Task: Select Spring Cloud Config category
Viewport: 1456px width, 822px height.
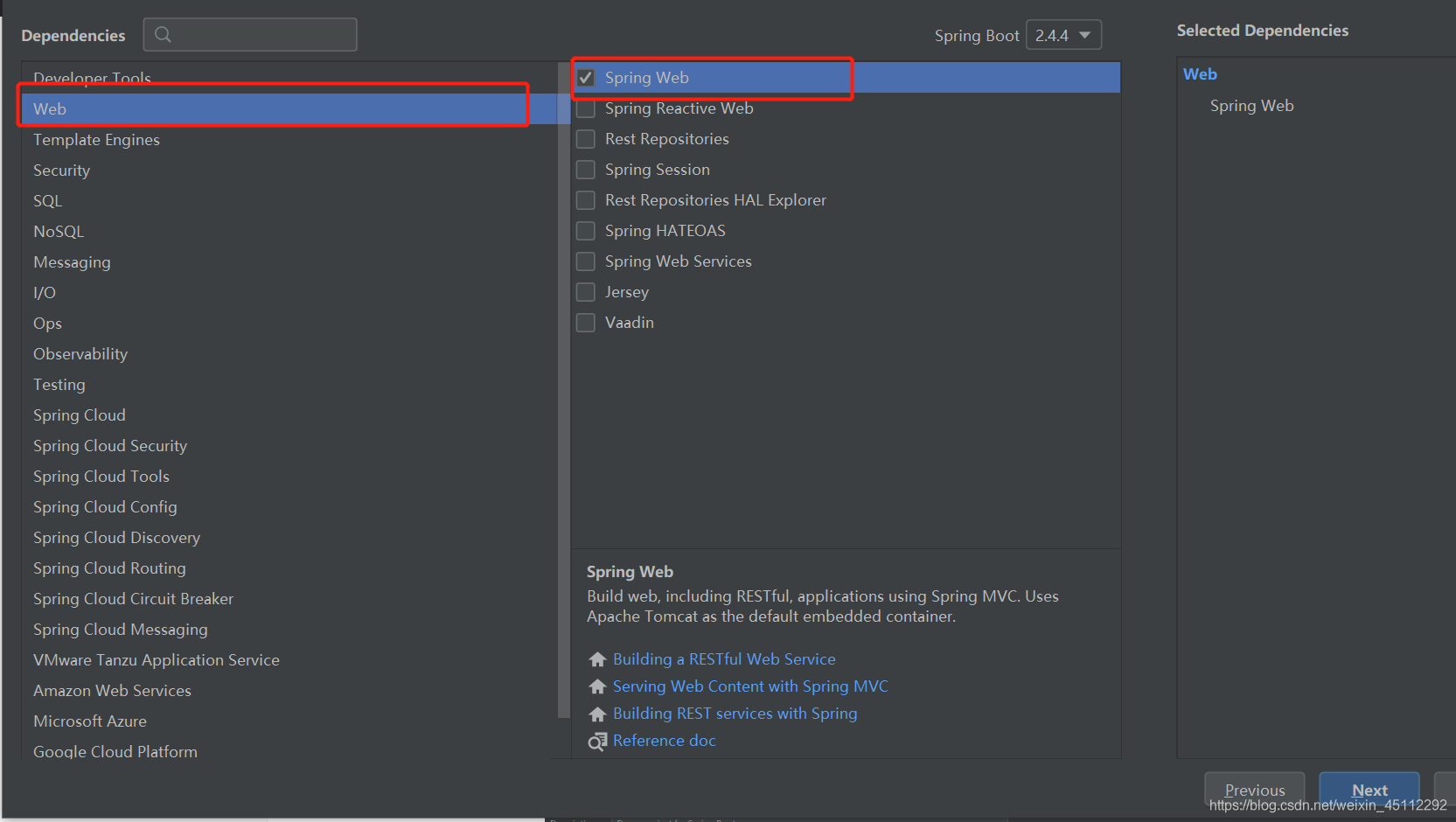Action: 289,507
